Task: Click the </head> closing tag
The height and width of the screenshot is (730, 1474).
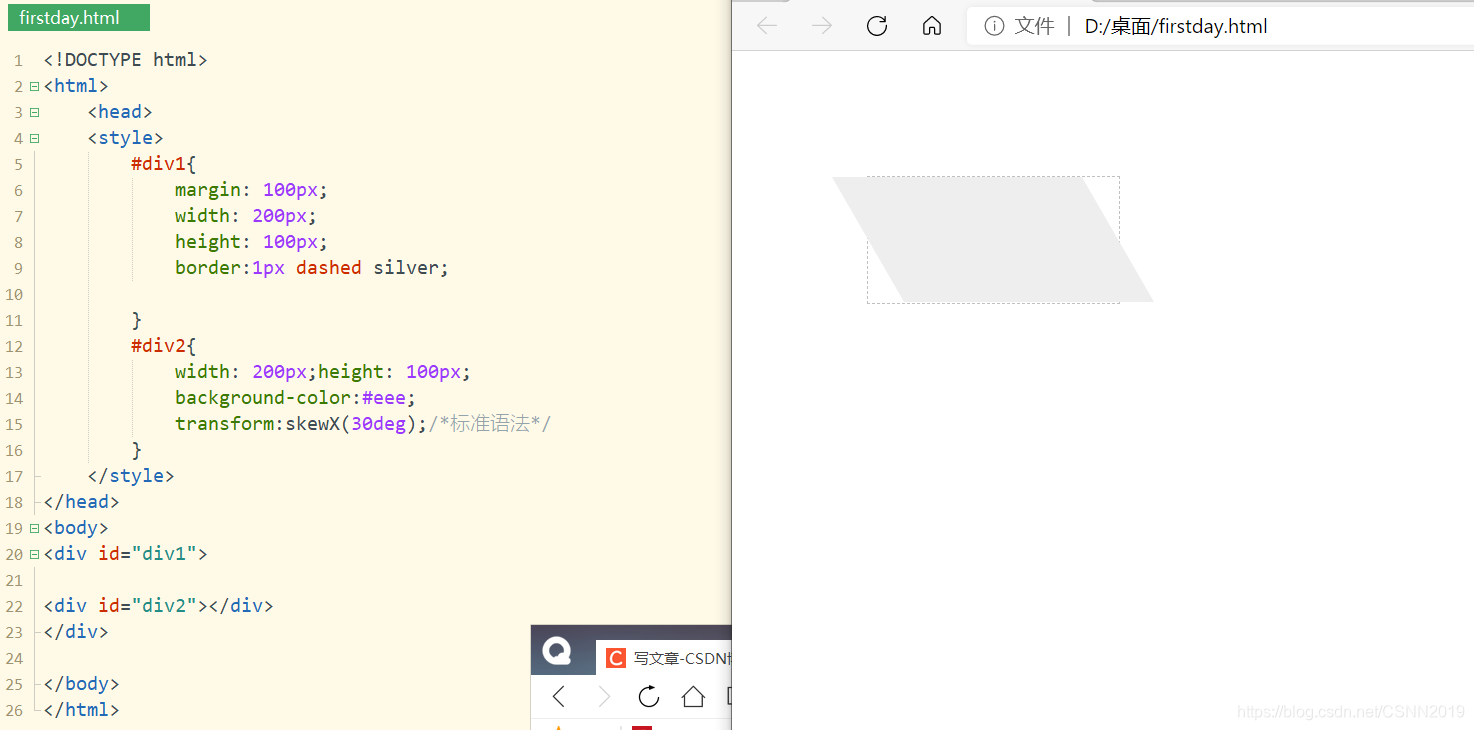Action: (x=81, y=502)
